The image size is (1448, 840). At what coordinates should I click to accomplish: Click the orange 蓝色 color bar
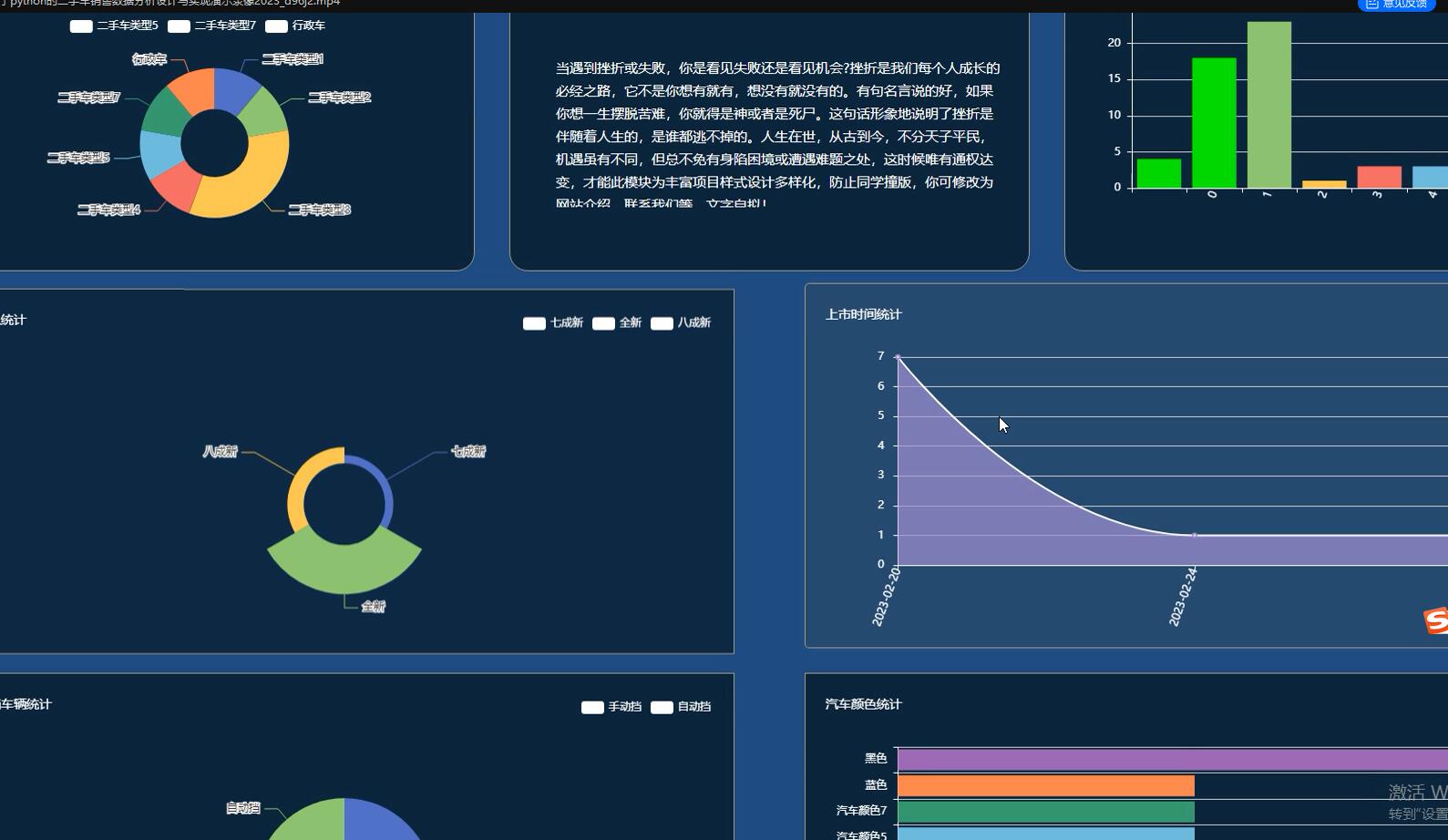[1046, 785]
